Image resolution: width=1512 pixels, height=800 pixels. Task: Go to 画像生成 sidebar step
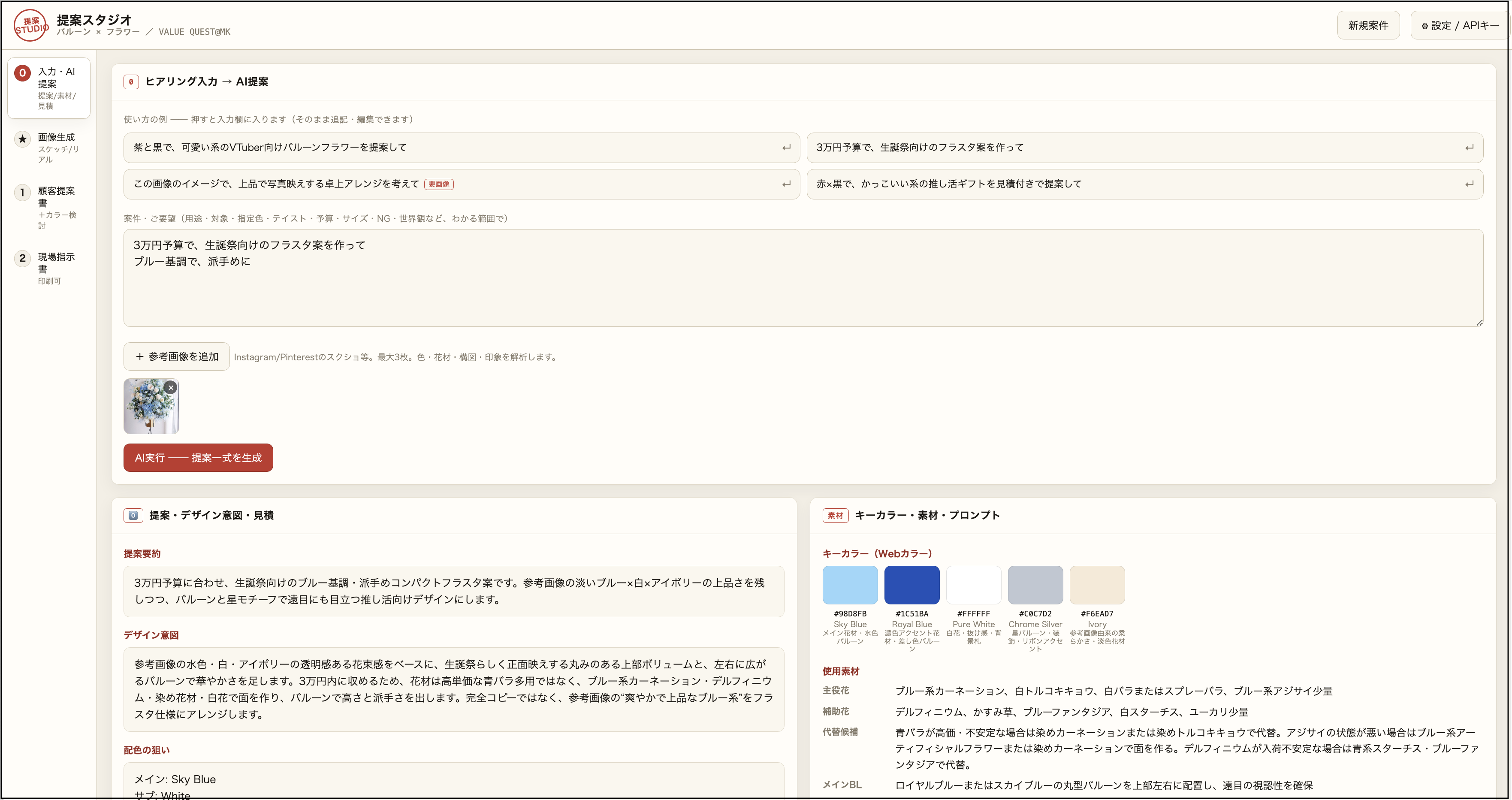click(49, 147)
